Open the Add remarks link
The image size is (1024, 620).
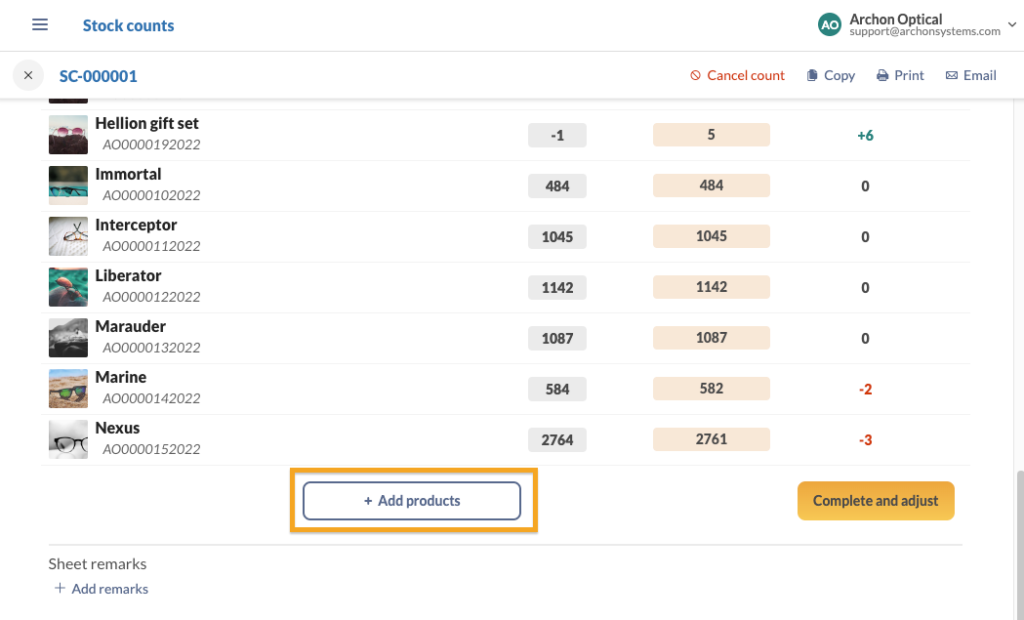point(109,588)
